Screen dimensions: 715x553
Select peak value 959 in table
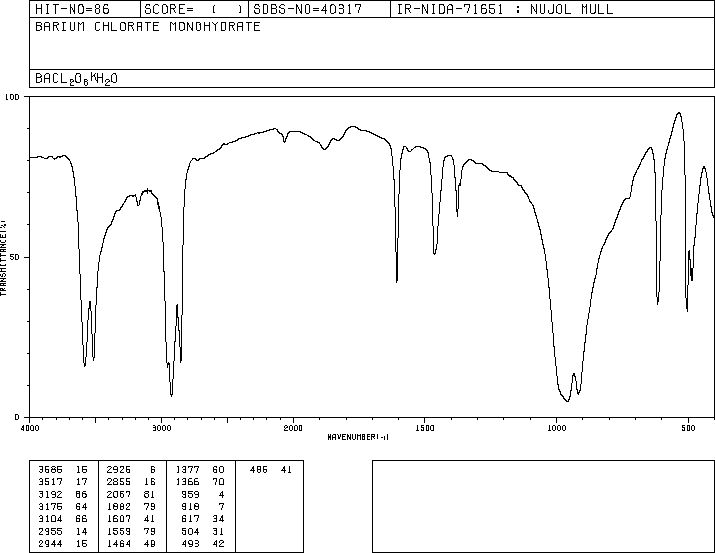[190, 494]
